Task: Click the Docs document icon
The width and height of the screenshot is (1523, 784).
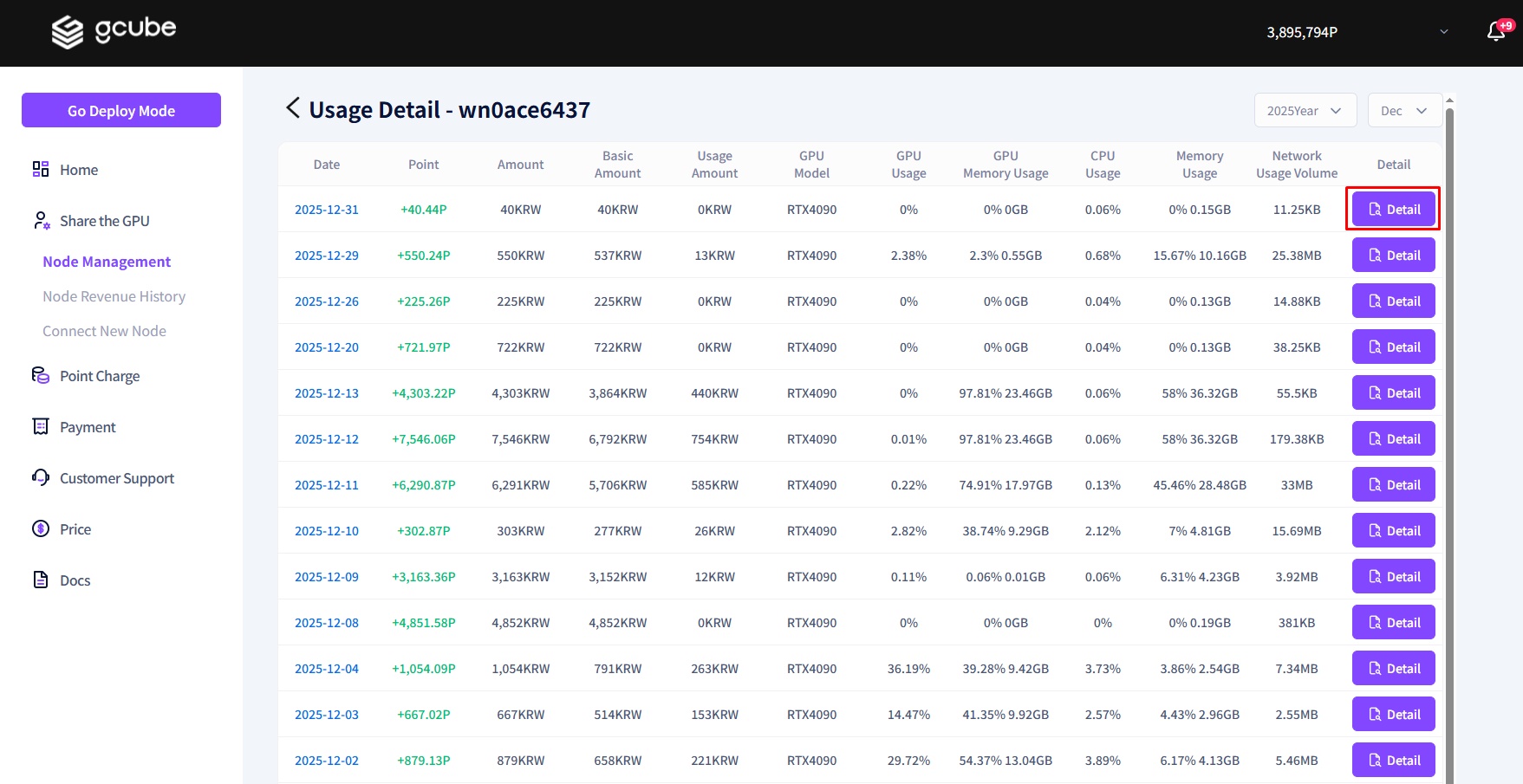Action: [x=41, y=580]
